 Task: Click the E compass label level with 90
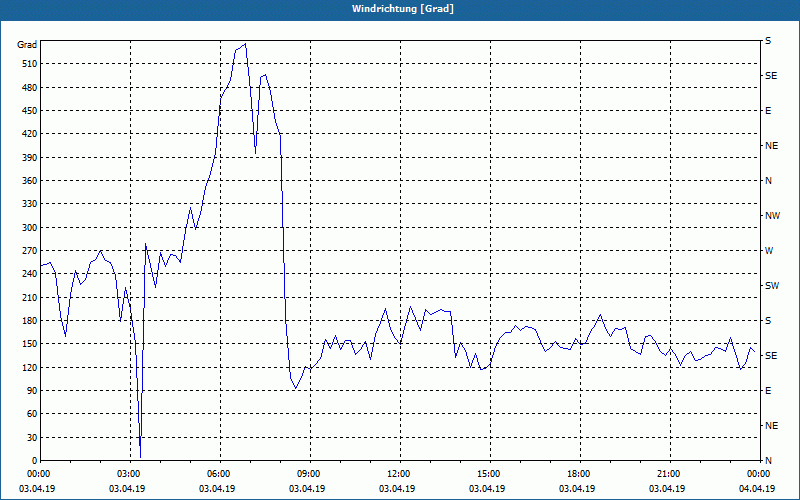coord(768,391)
